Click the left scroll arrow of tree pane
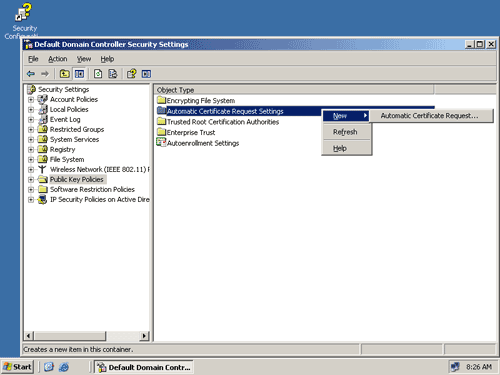Viewport: 500px width, 375px height. (x=28, y=336)
